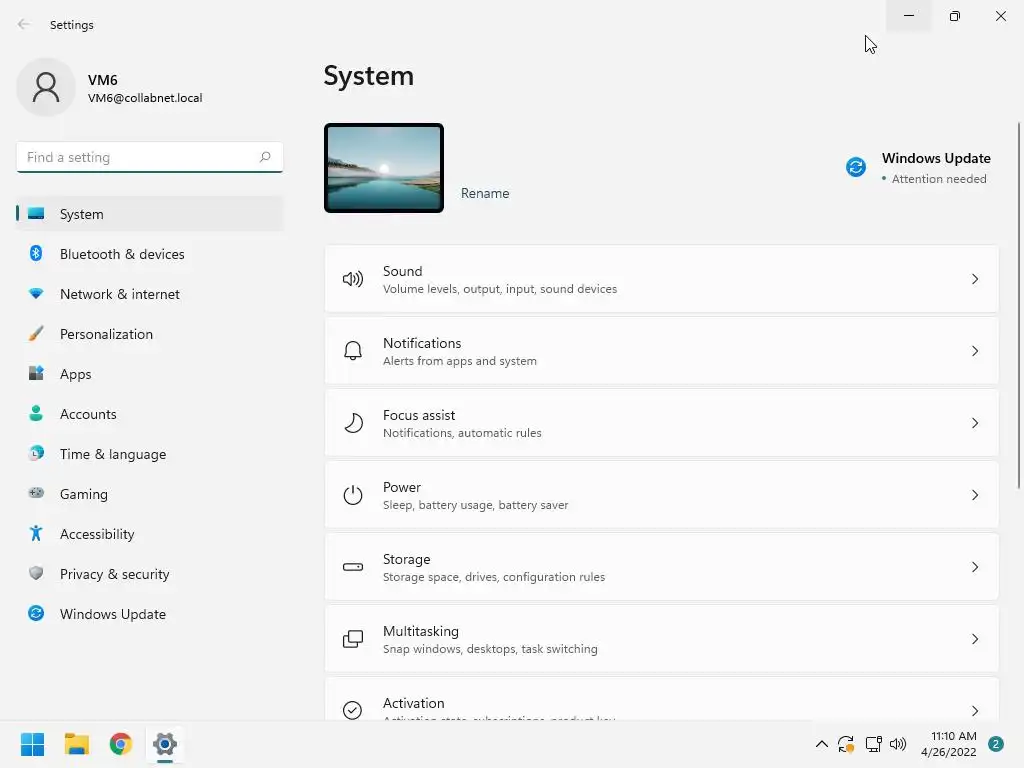Screen dimensions: 1024x768
Task: Click the Privacy & security shield icon
Action: (36, 573)
